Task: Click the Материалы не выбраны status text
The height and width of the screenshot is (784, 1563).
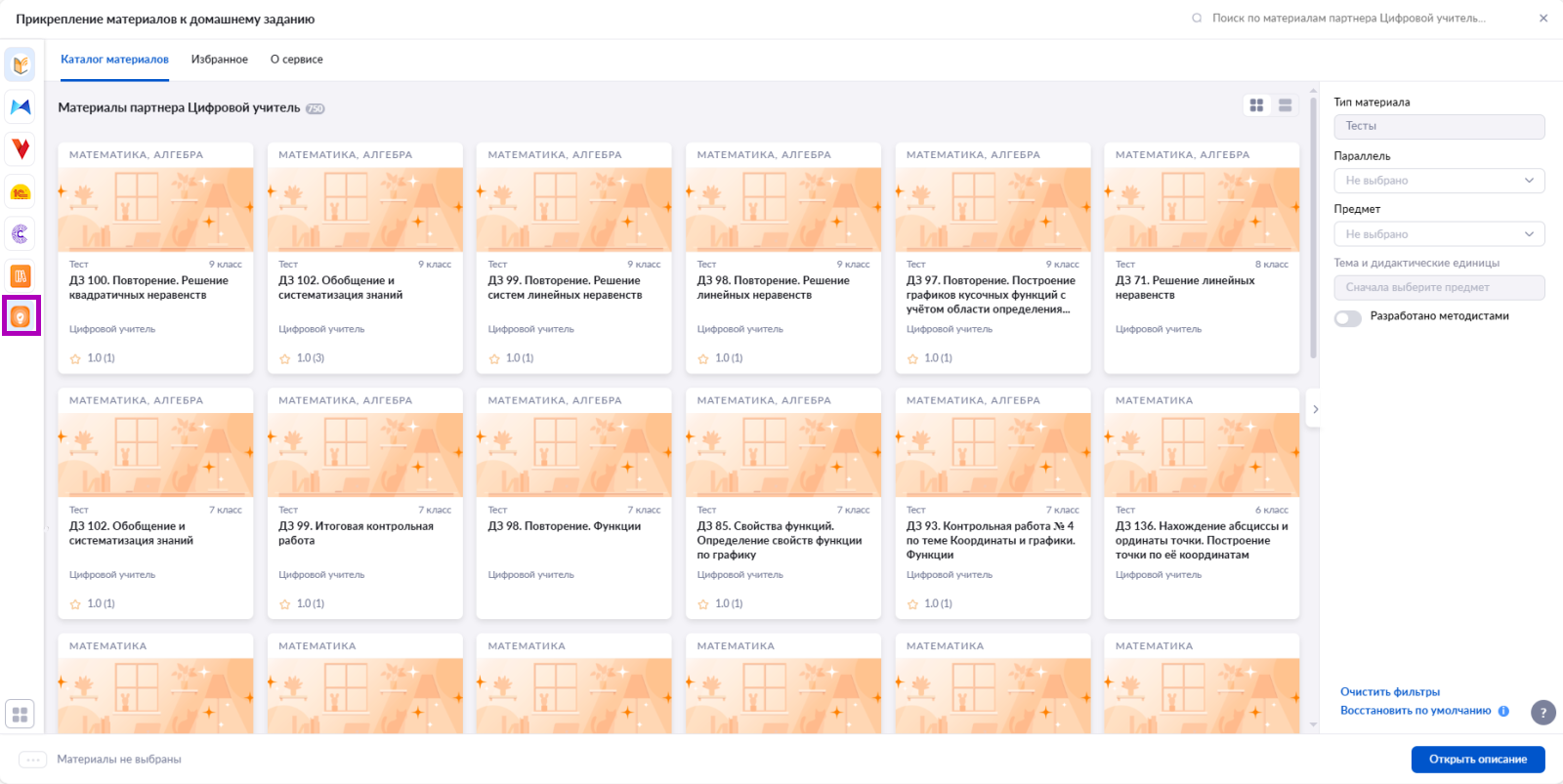Action: (x=119, y=760)
